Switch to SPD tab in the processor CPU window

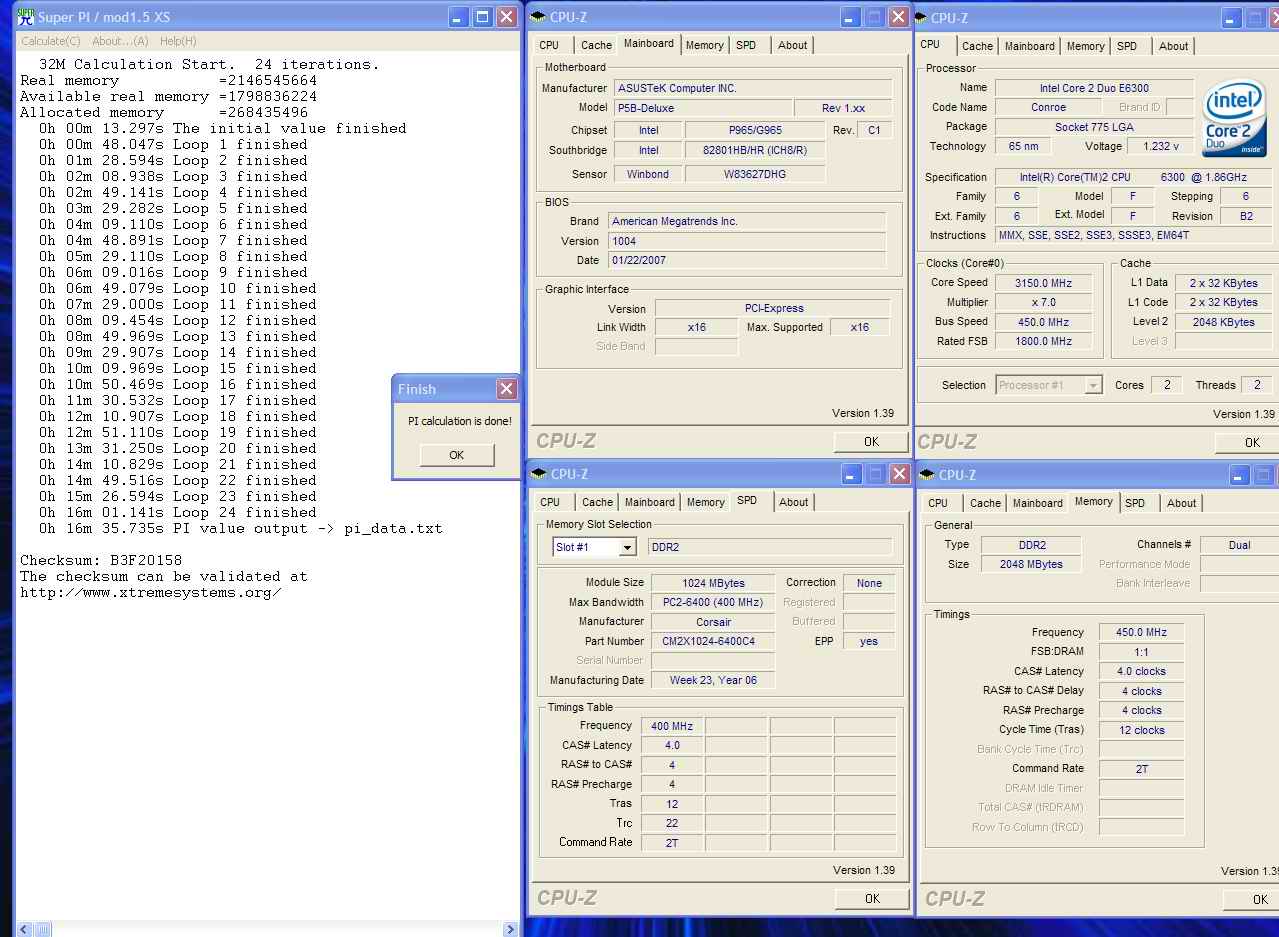(1127, 46)
